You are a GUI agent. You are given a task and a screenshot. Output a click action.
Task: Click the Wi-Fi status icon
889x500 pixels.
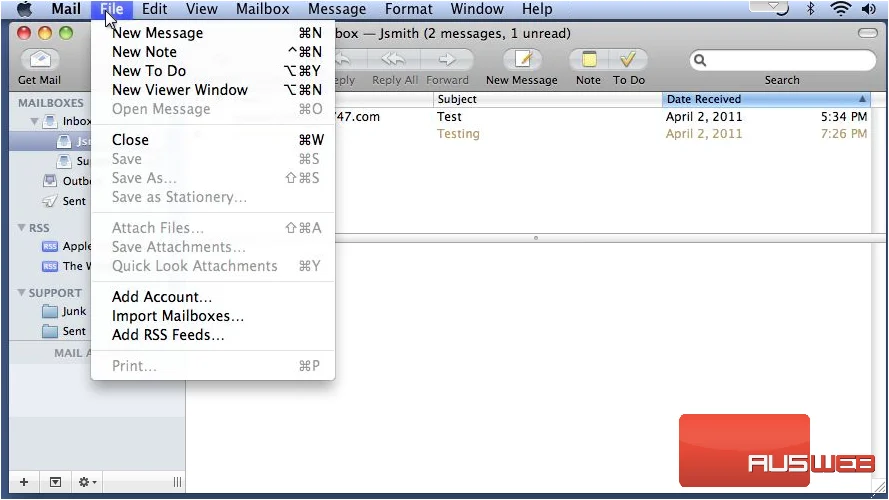pos(840,9)
